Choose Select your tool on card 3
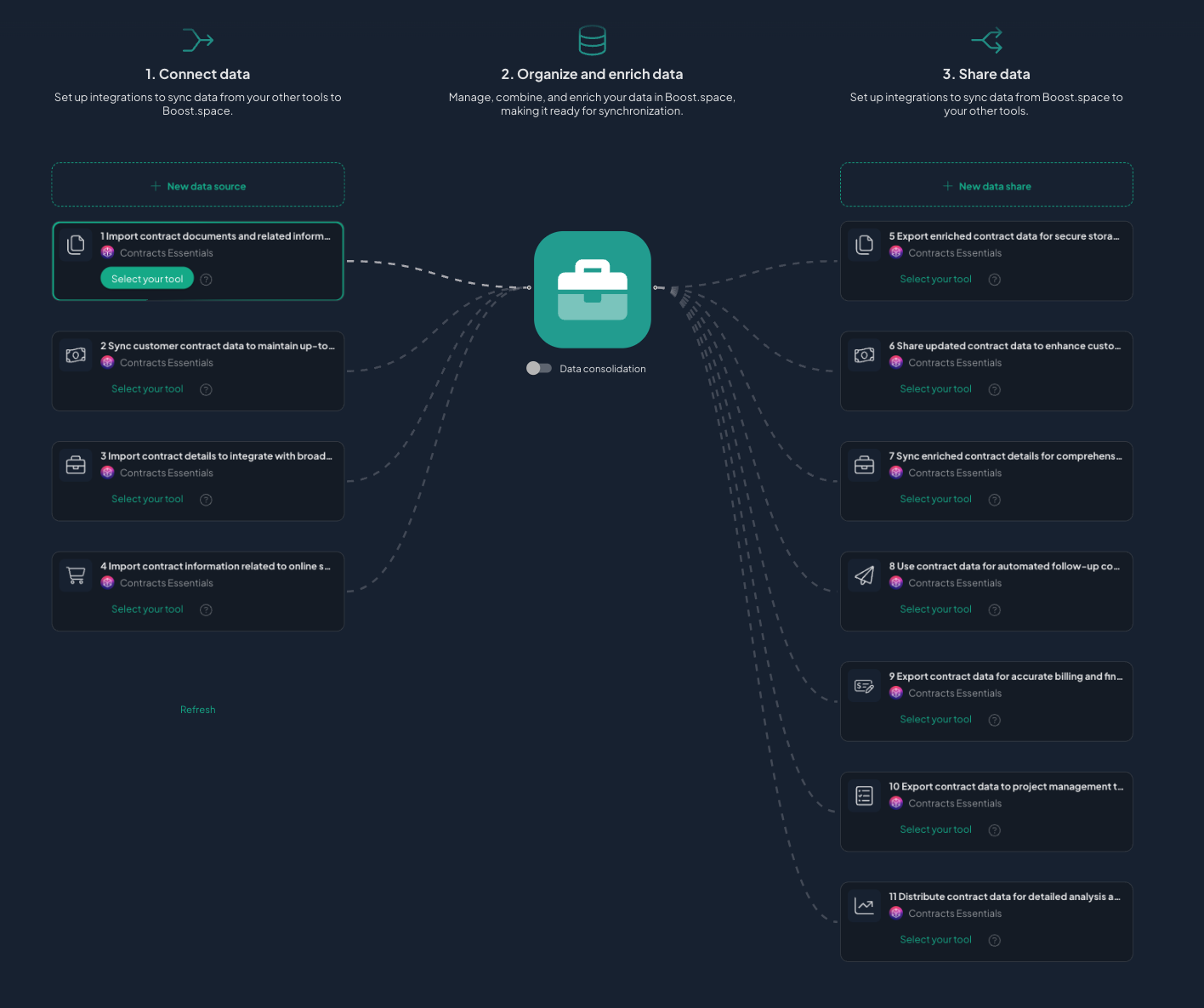 [147, 500]
